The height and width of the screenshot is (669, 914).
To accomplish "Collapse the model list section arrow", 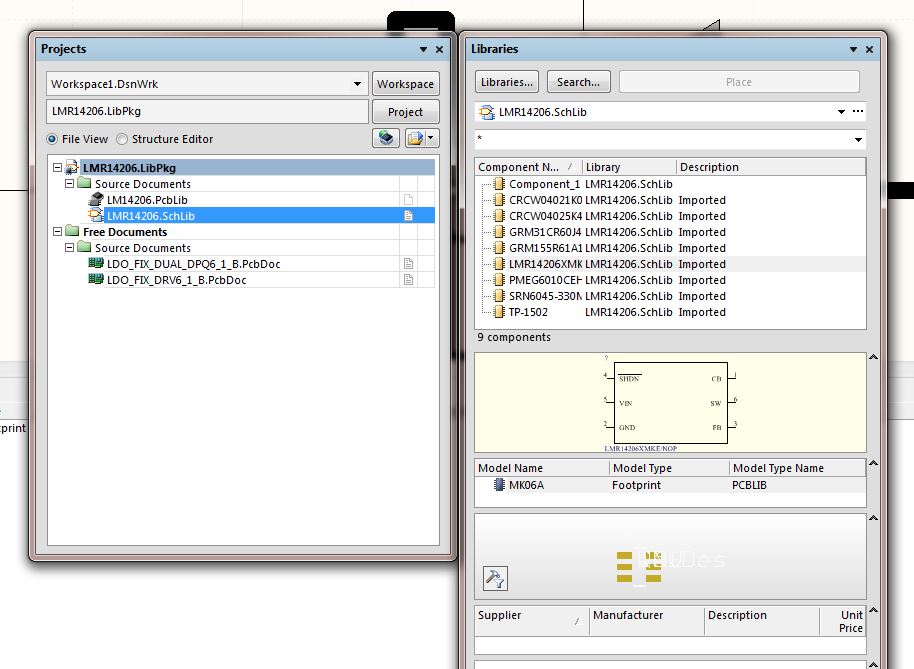I will [x=873, y=463].
